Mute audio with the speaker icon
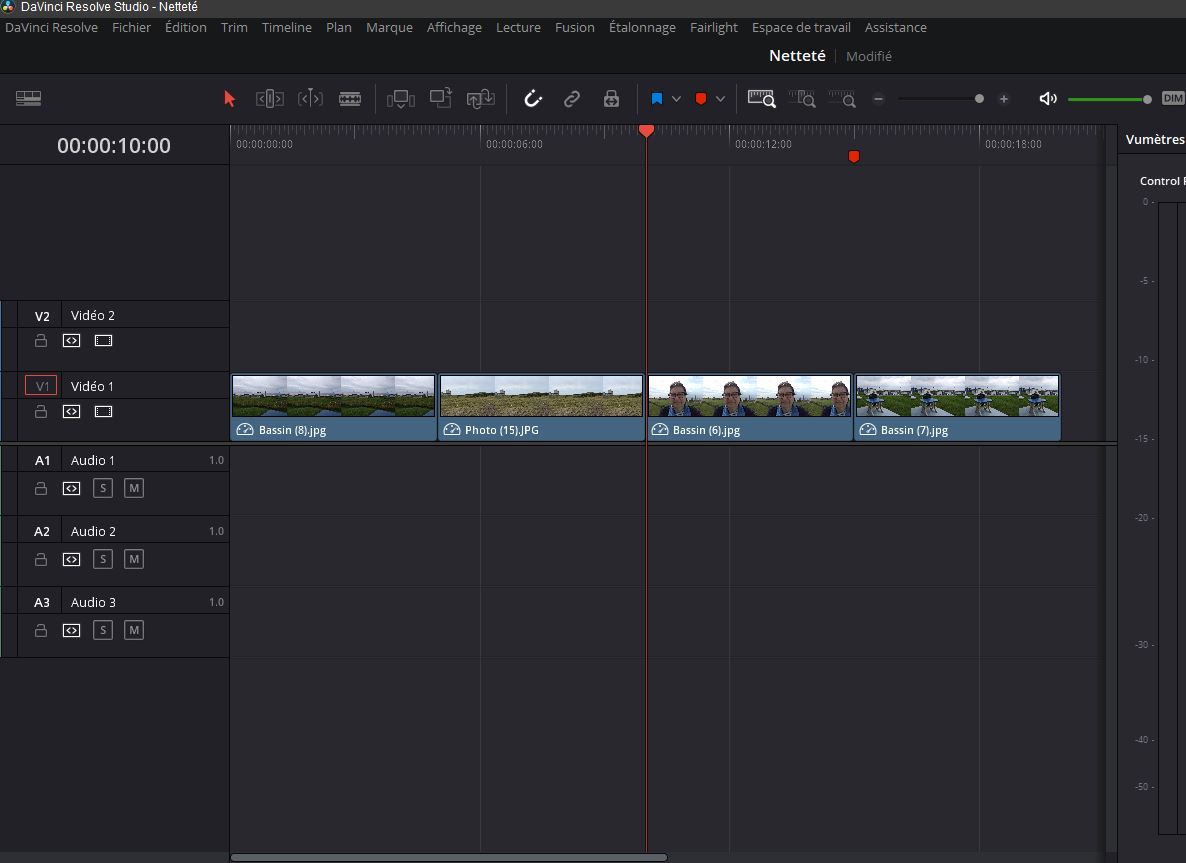Image resolution: width=1186 pixels, height=863 pixels. (1048, 99)
